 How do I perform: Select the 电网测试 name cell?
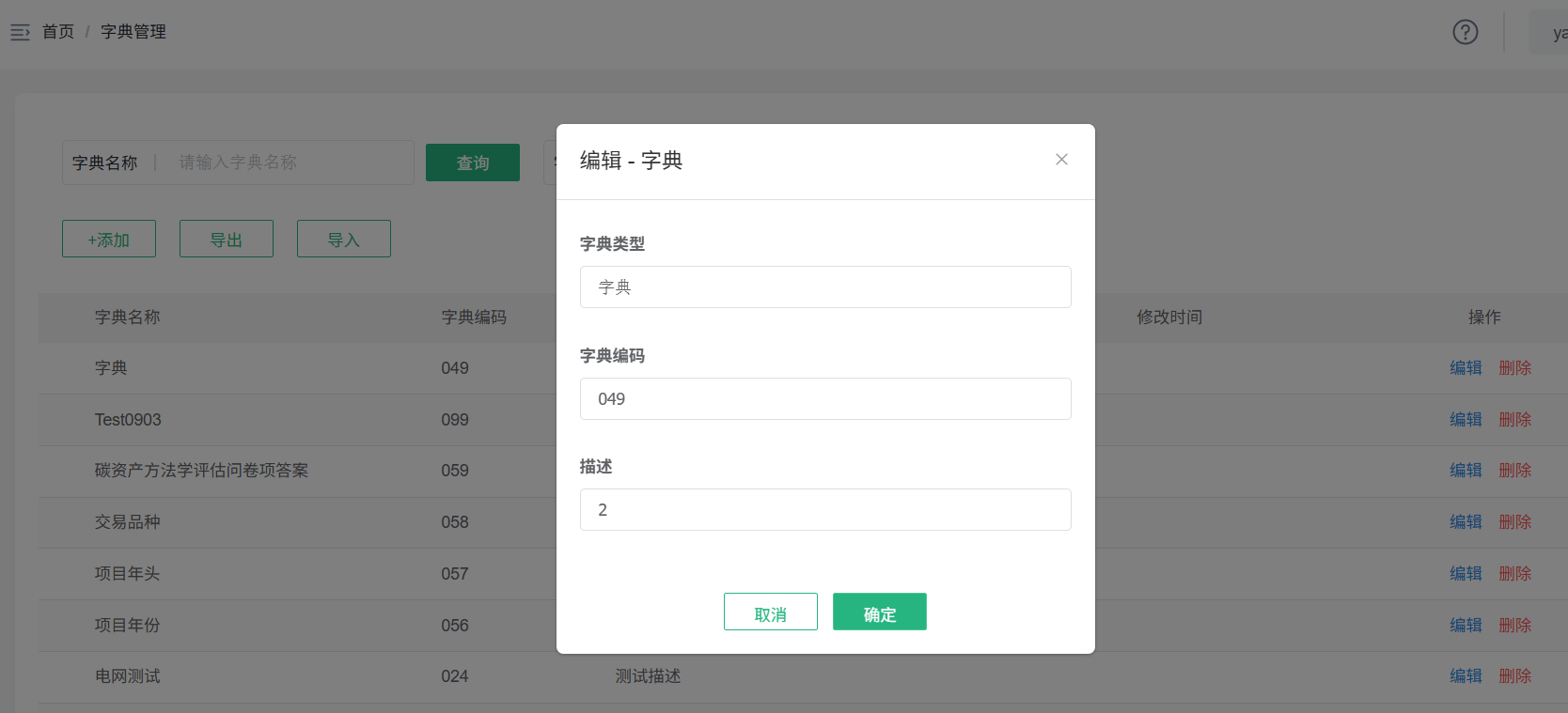(x=128, y=676)
